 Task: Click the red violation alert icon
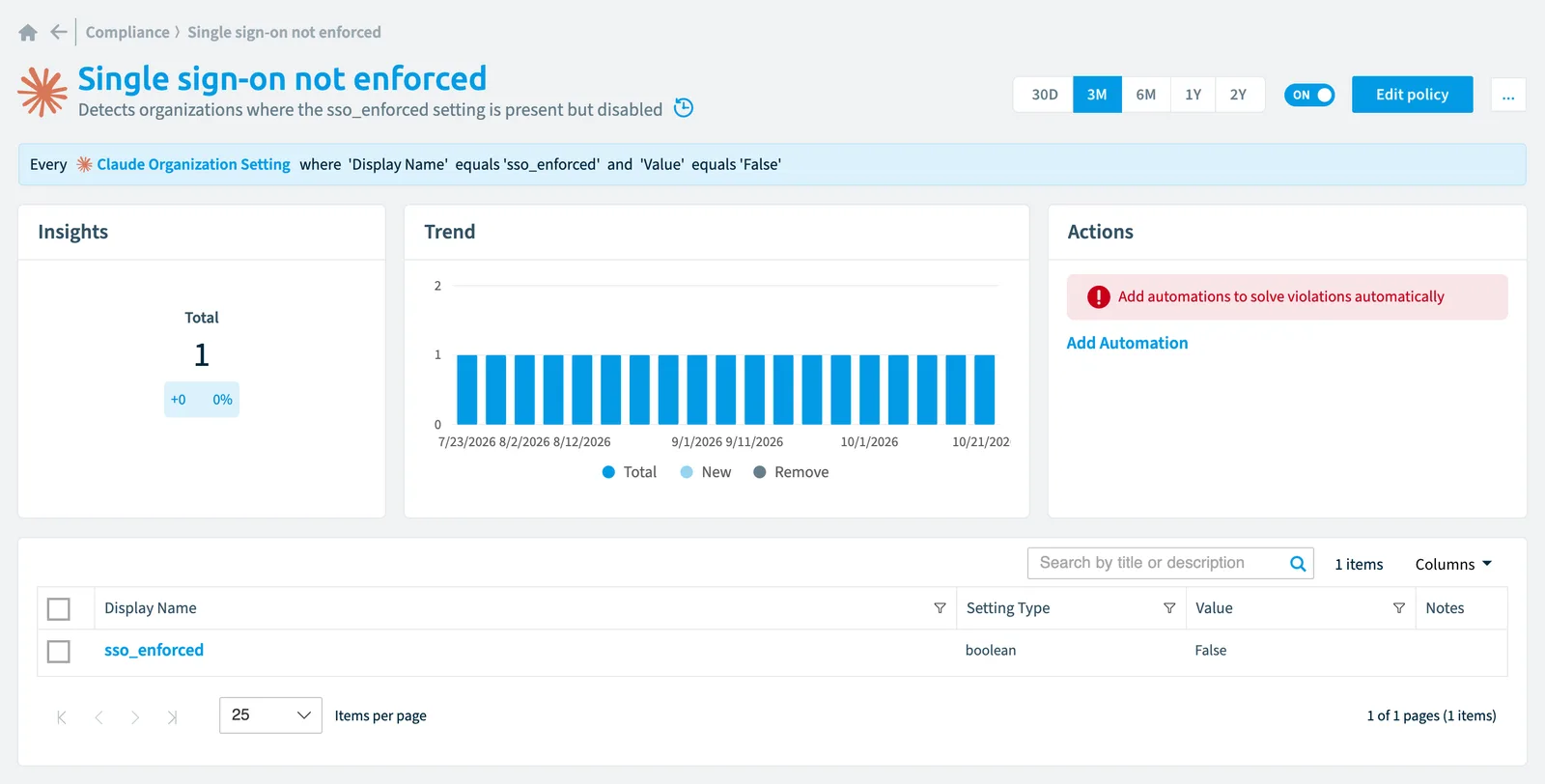point(1098,297)
